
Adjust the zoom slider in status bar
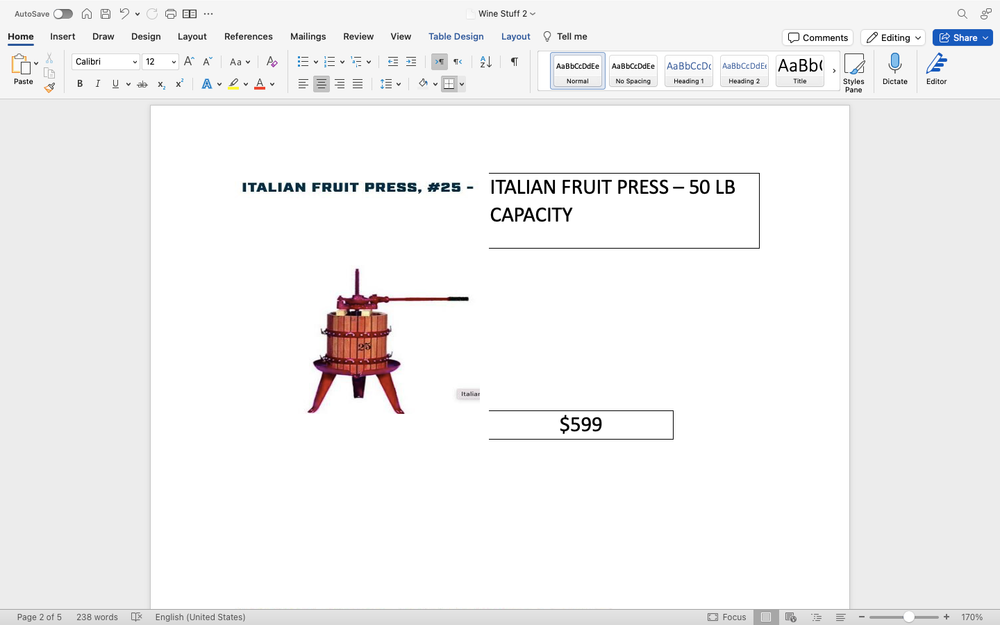pyautogui.click(x=908, y=617)
